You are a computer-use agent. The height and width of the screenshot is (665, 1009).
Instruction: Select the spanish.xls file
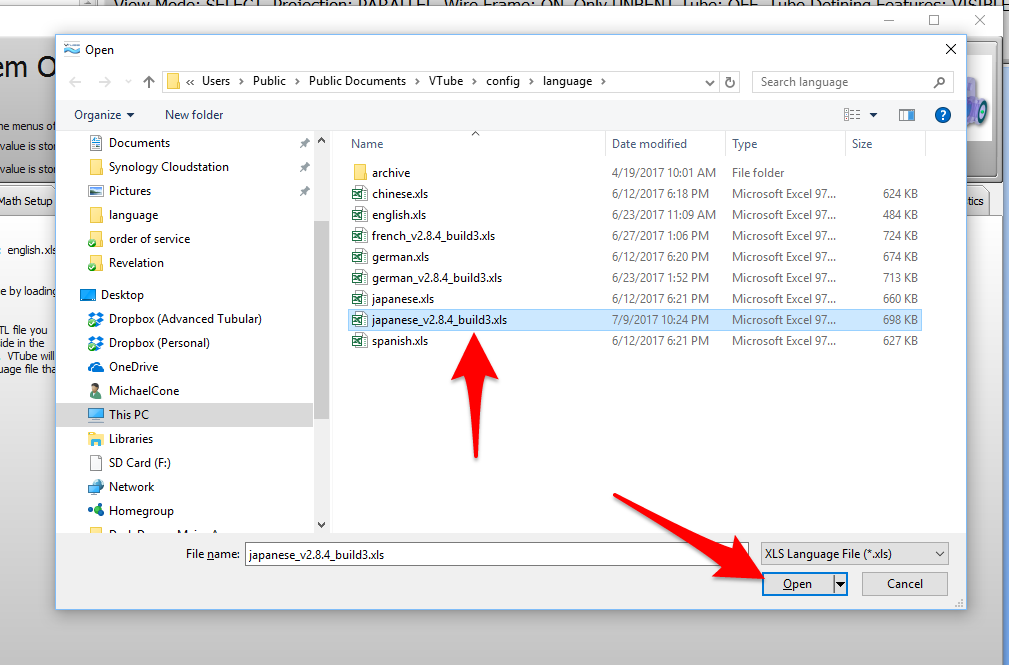(399, 341)
